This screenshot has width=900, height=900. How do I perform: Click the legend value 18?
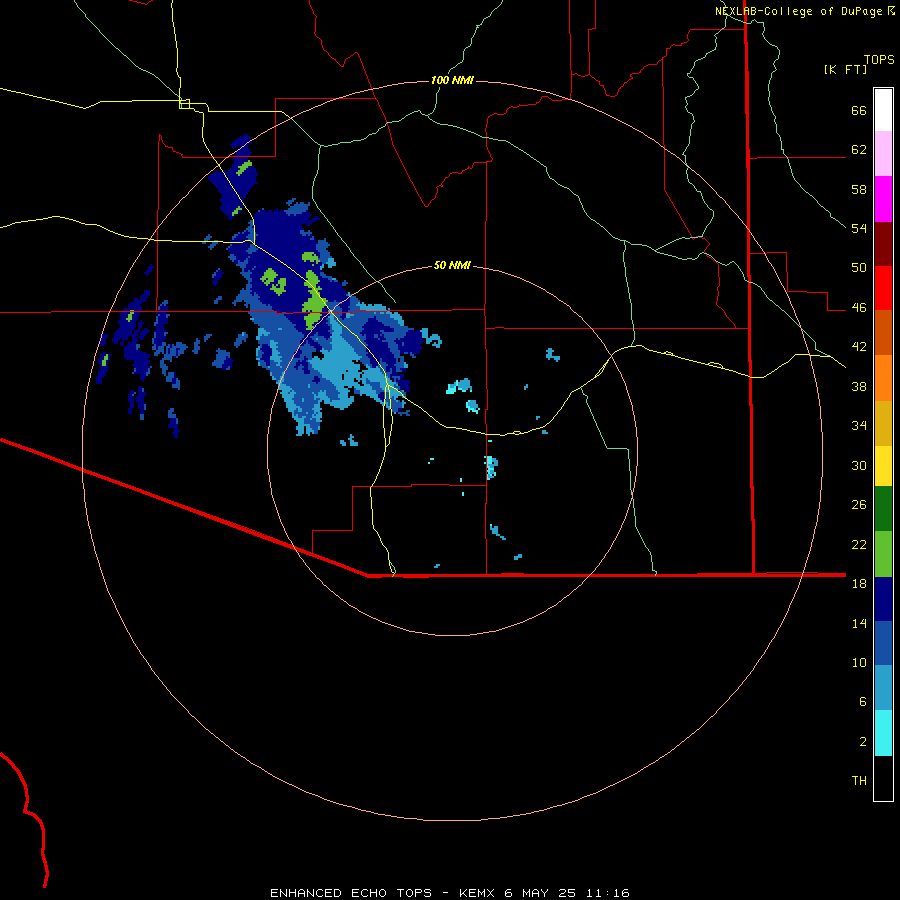pyautogui.click(x=859, y=584)
